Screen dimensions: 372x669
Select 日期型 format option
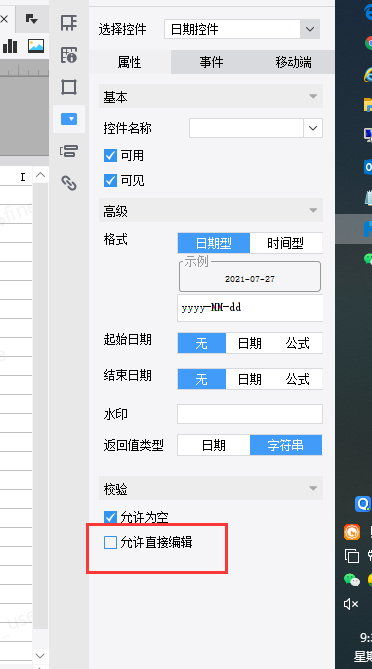(214, 243)
